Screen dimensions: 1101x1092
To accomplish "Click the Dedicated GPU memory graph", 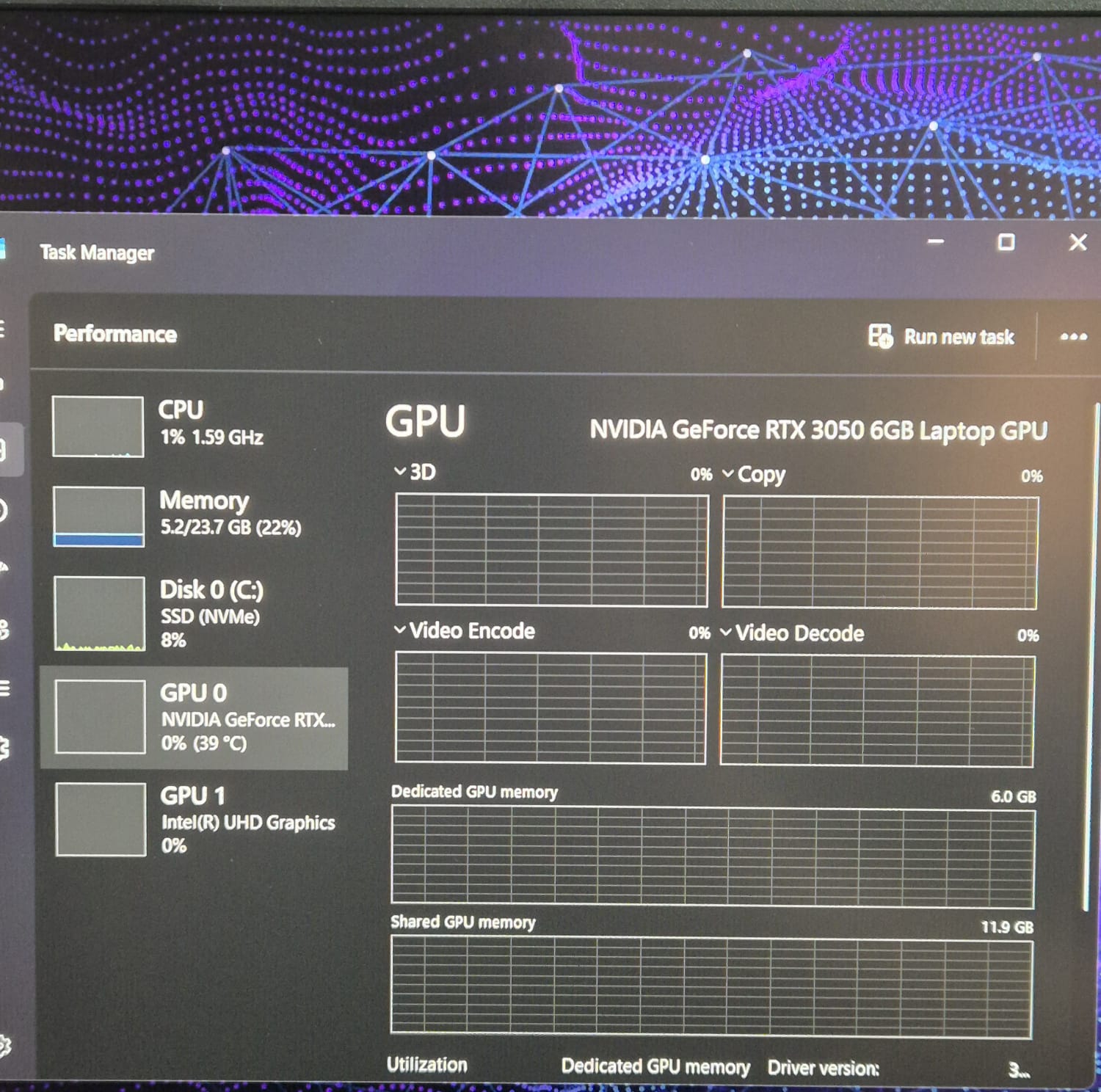I will click(x=712, y=856).
